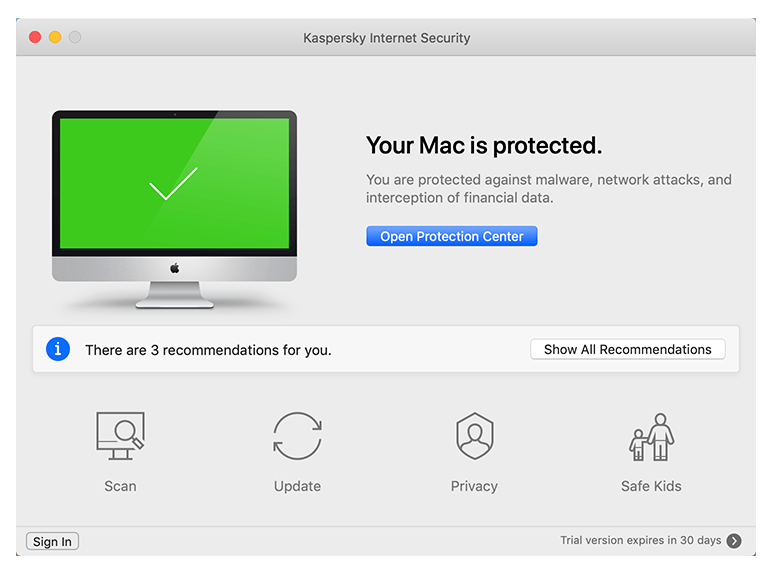
Task: Select the Update text label
Action: point(297,486)
